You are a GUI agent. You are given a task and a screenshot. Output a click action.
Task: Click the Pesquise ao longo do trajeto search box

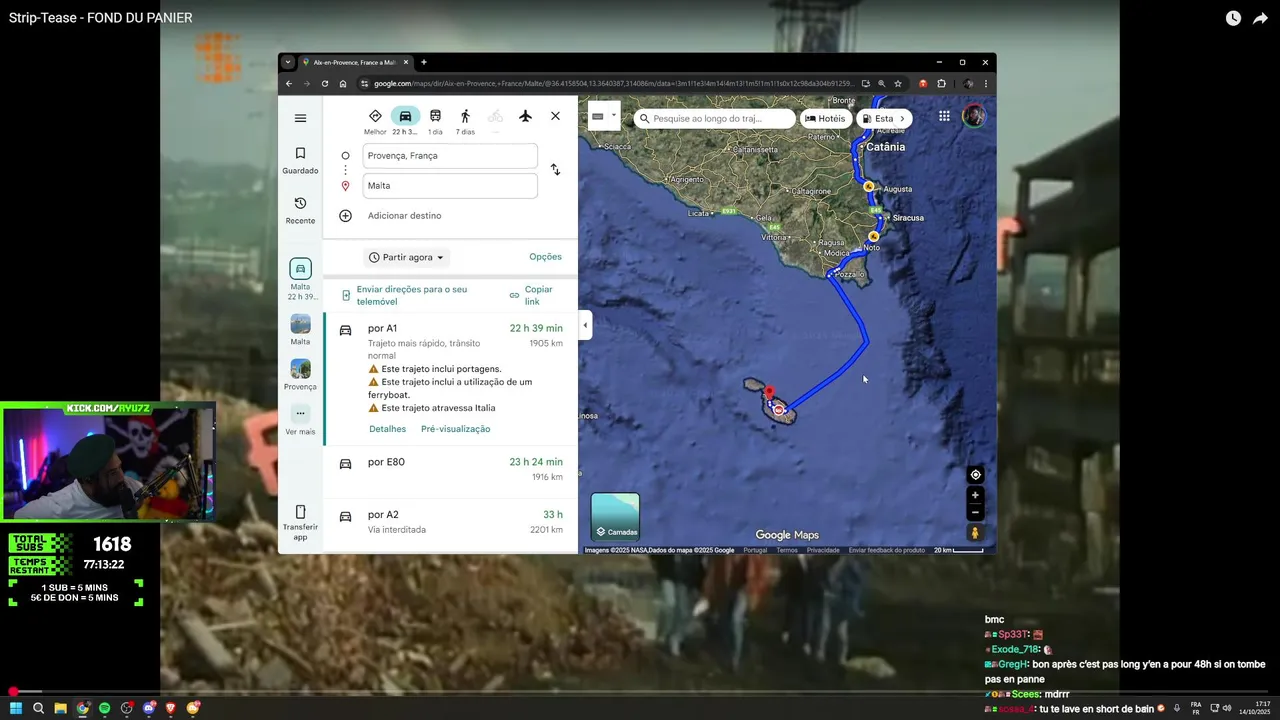point(715,118)
